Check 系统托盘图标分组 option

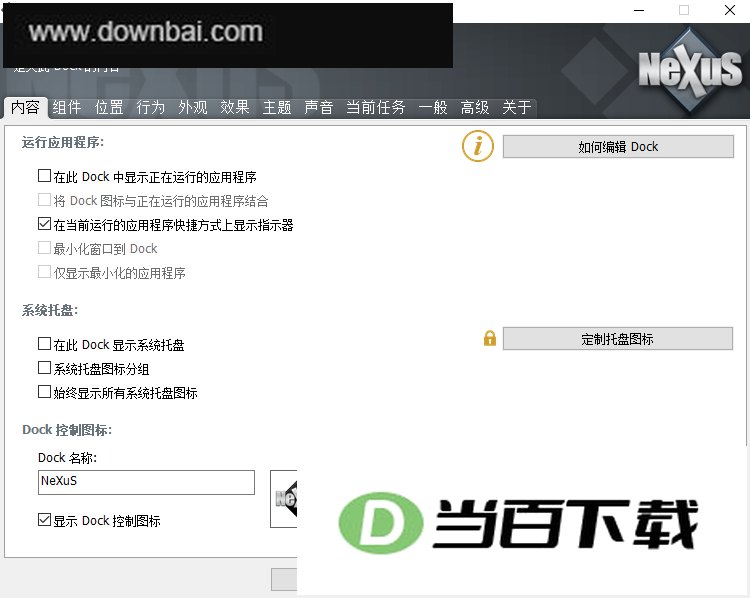[x=44, y=368]
